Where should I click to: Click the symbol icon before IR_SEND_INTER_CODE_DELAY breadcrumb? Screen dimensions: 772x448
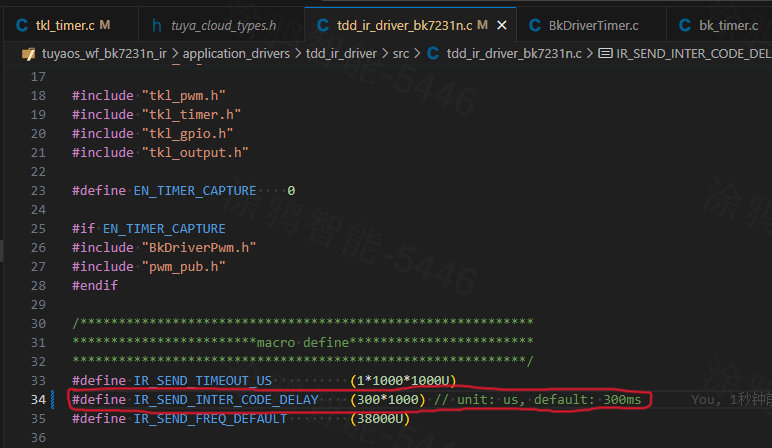click(605, 52)
